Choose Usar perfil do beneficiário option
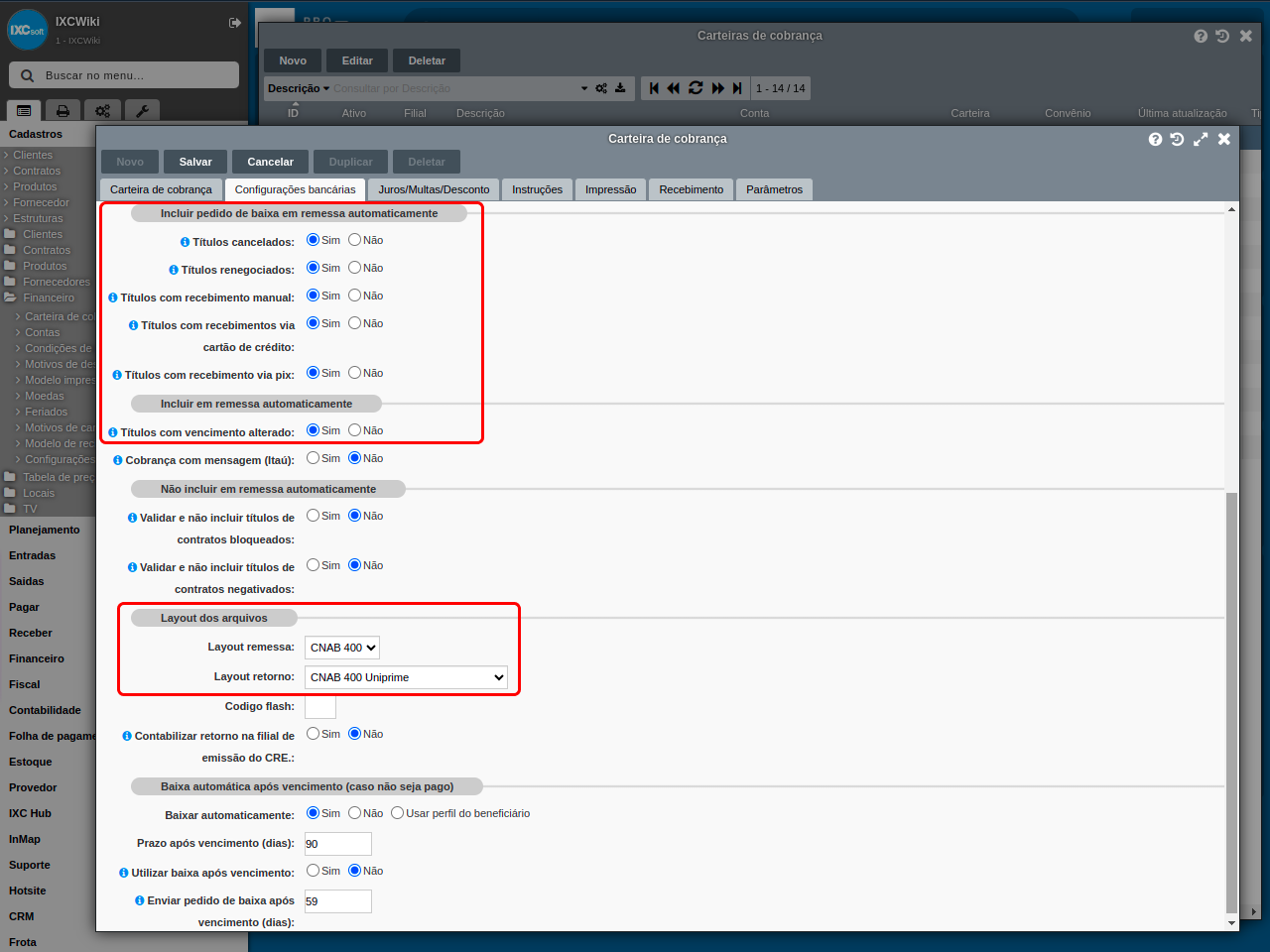1270x952 pixels. click(397, 813)
